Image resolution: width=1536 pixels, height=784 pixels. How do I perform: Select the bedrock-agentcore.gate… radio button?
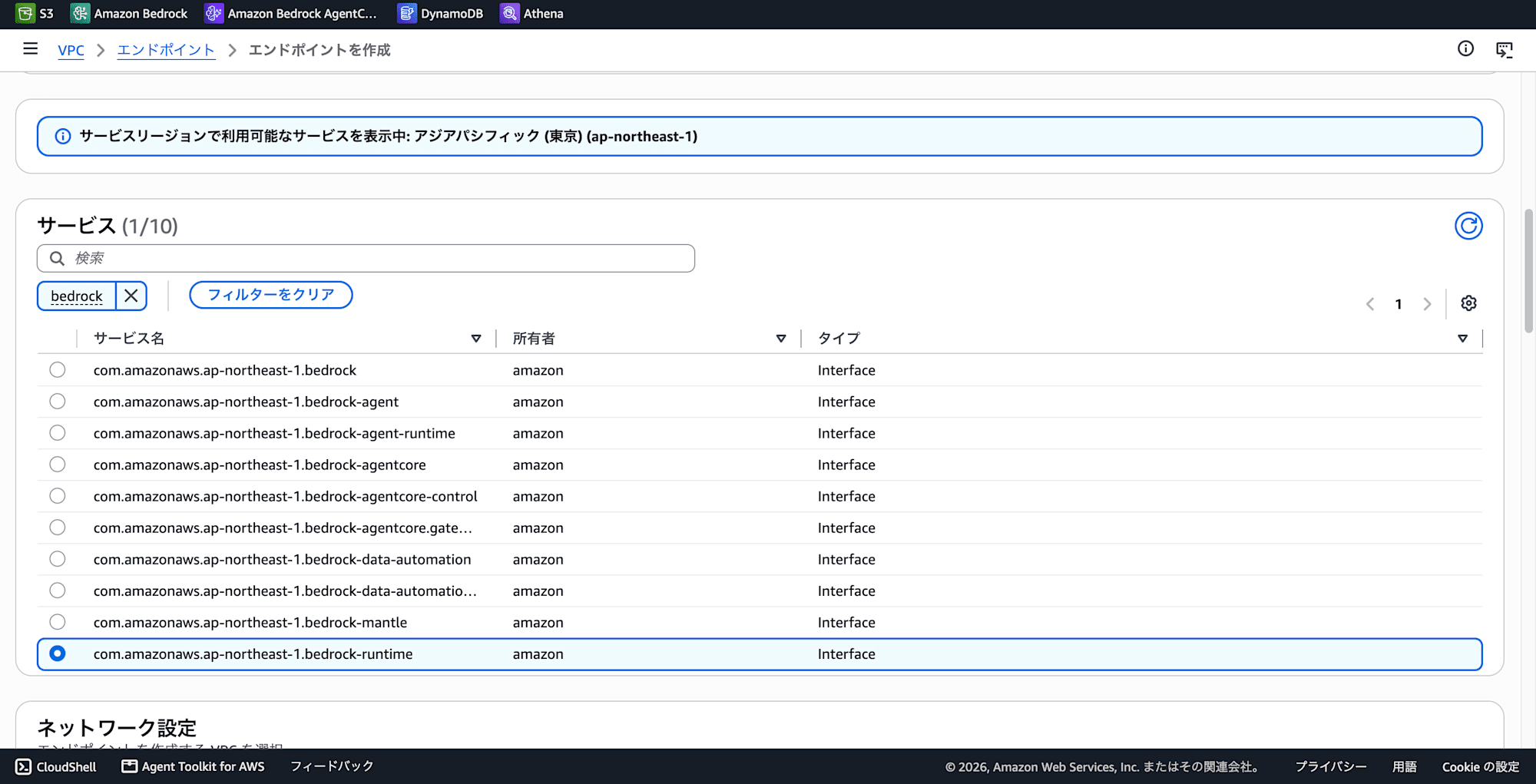58,528
